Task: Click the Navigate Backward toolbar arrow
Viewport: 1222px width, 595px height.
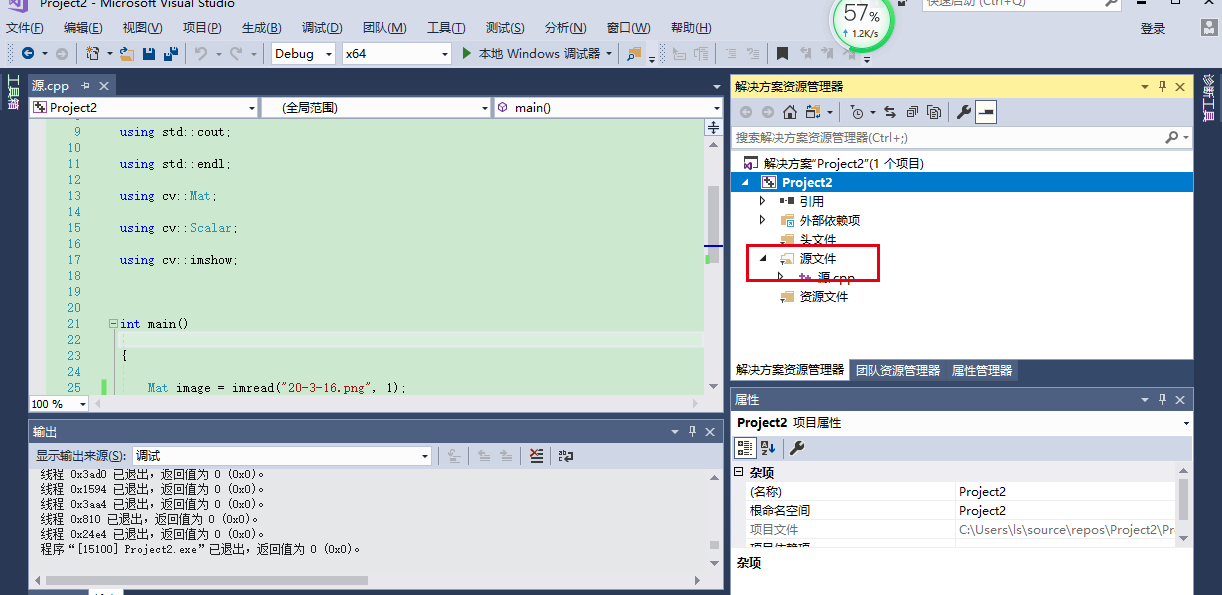Action: [27, 54]
